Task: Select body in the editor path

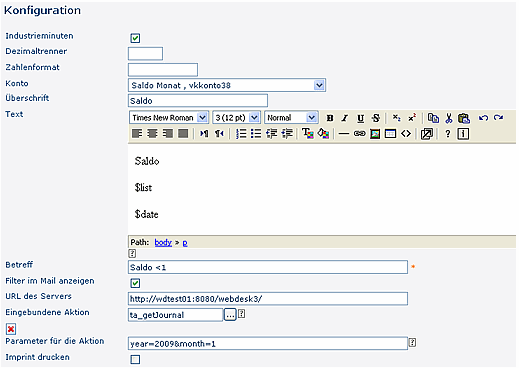Action: (x=163, y=242)
